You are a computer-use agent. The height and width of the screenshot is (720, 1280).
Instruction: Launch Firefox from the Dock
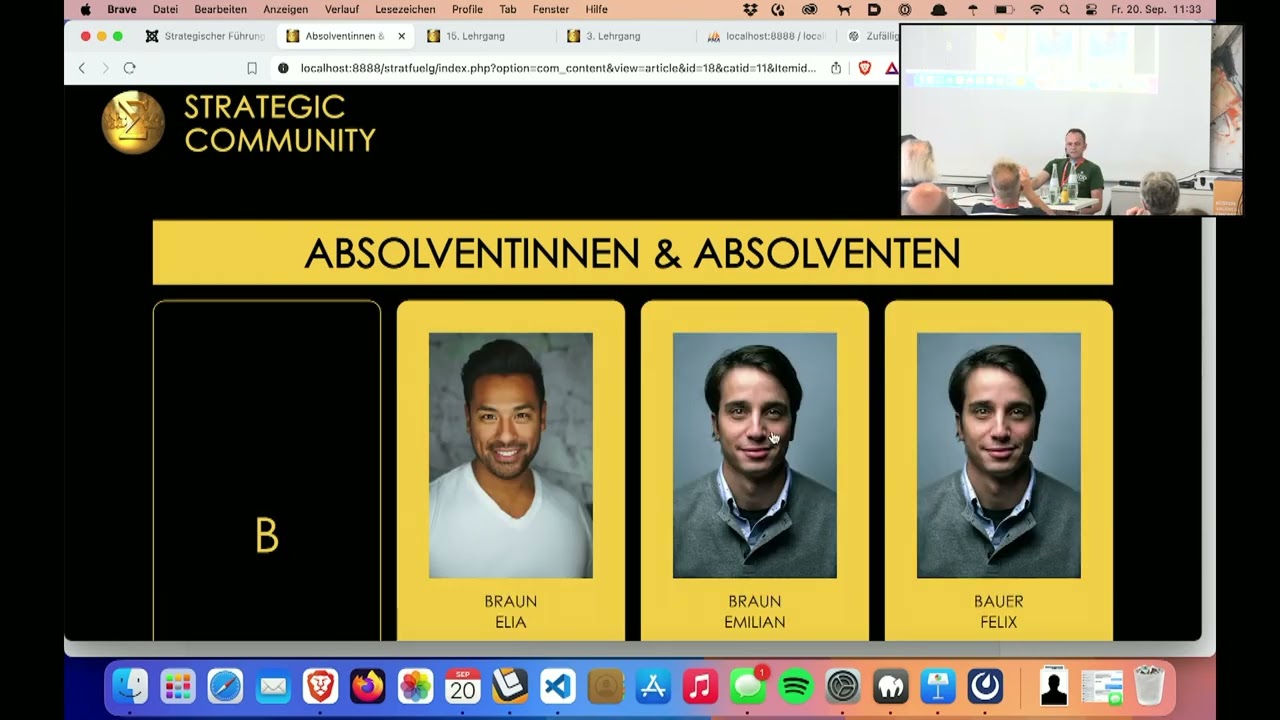368,687
